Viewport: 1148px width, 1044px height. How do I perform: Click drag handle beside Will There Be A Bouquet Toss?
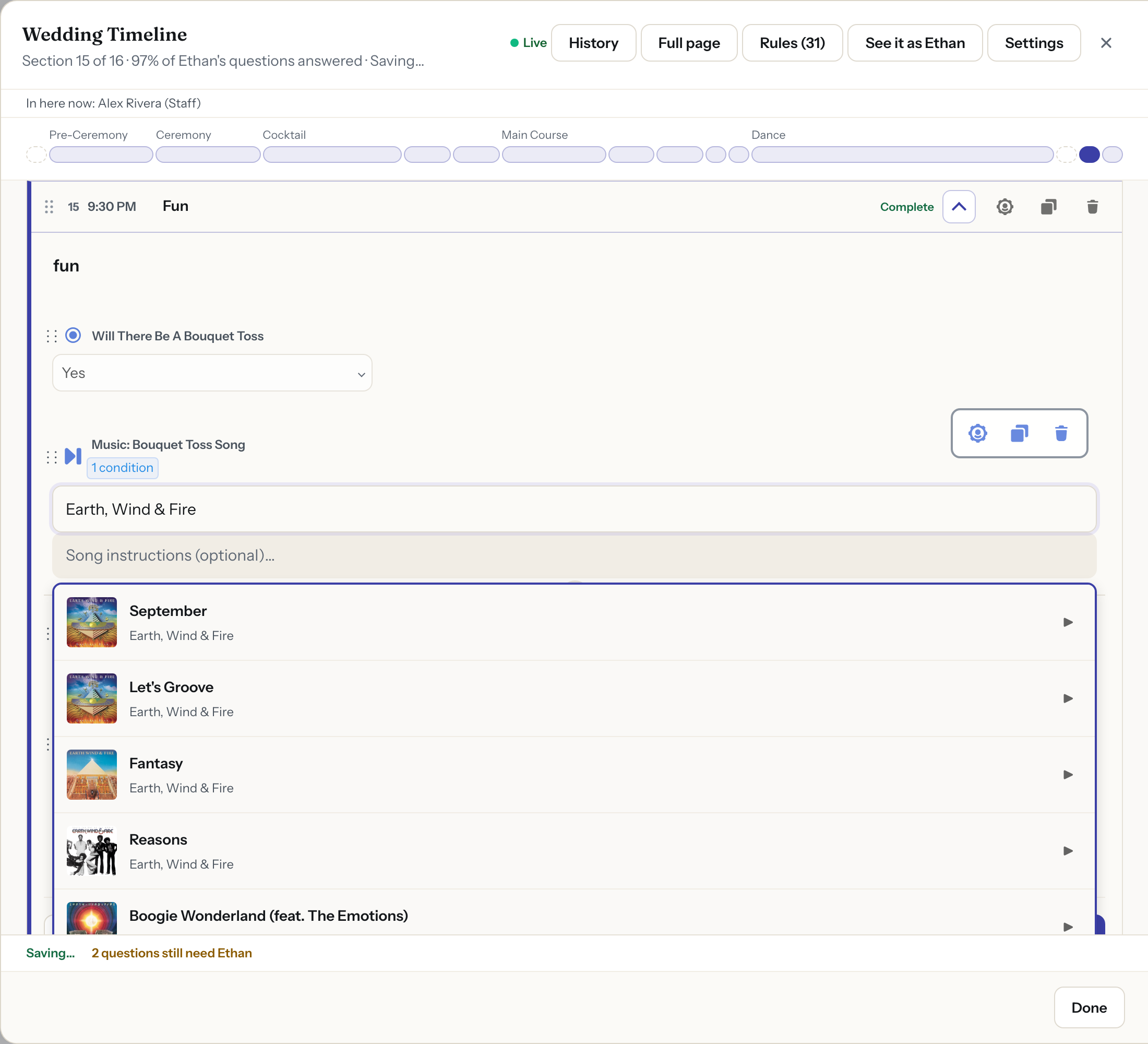coord(52,336)
